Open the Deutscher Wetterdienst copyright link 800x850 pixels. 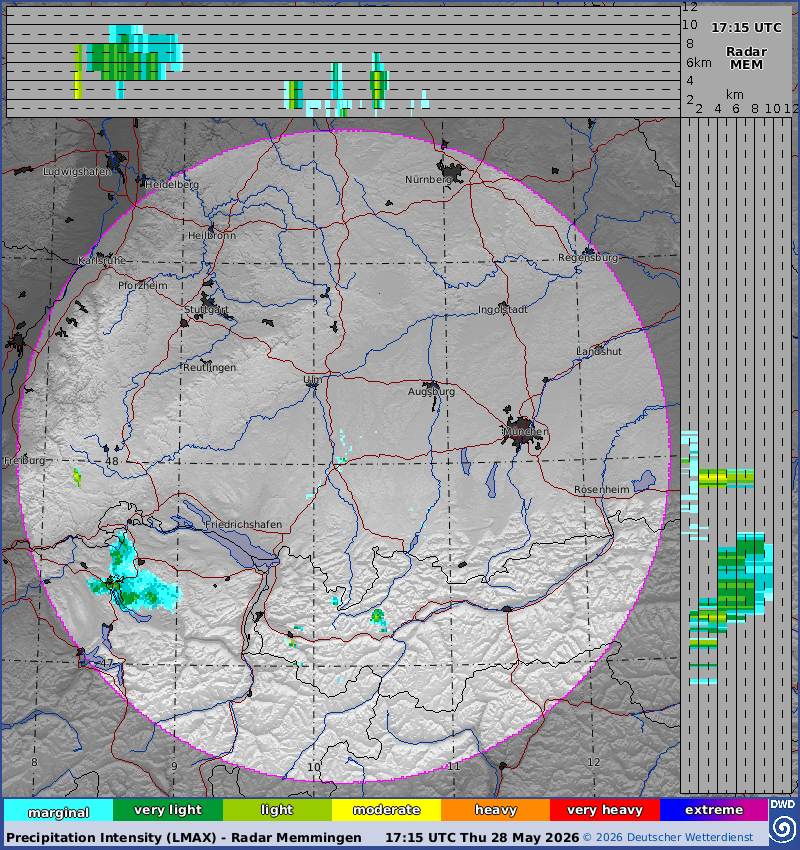click(x=668, y=838)
